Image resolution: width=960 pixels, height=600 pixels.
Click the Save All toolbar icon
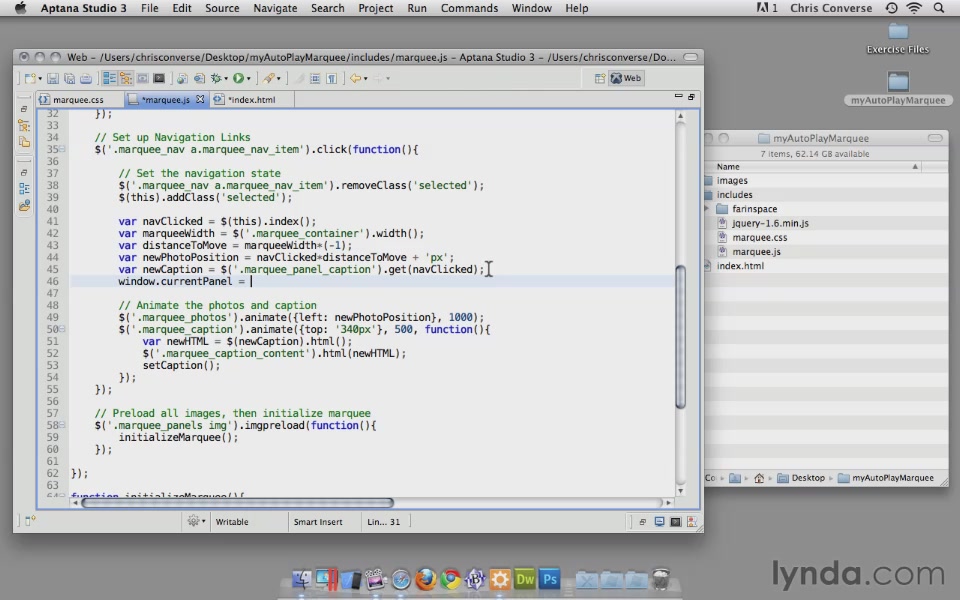point(69,78)
